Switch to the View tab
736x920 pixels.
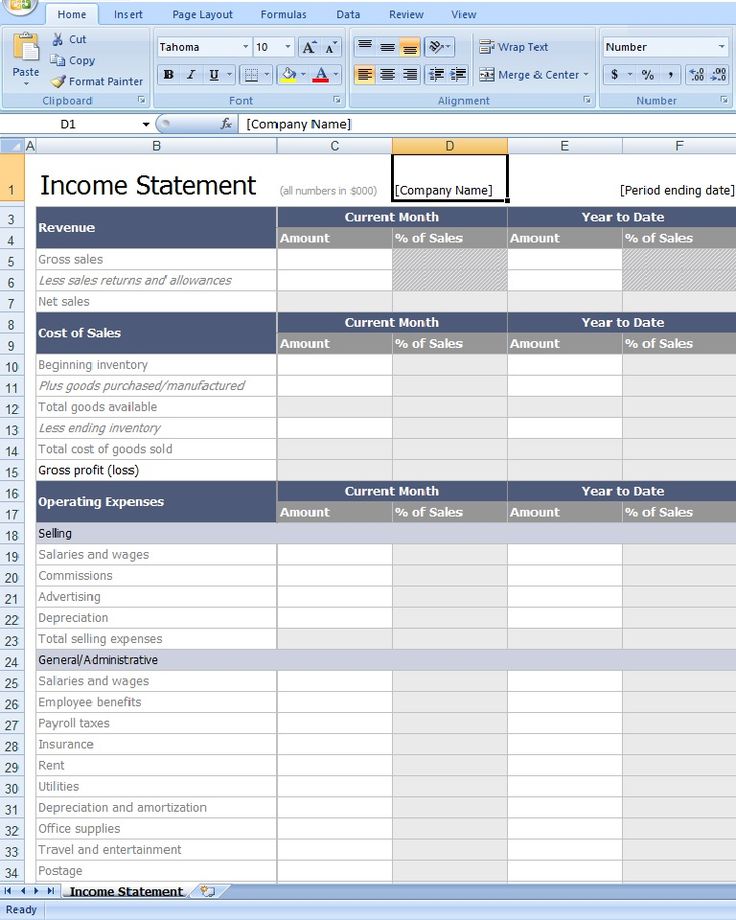464,14
